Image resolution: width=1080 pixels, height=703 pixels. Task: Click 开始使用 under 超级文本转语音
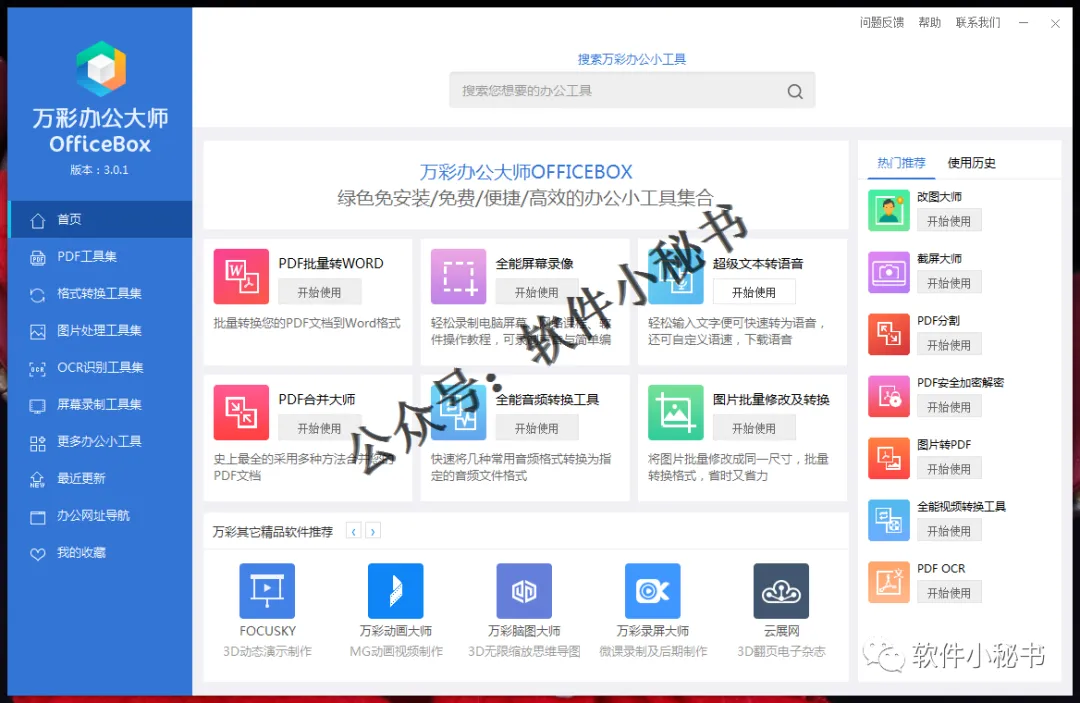[754, 292]
